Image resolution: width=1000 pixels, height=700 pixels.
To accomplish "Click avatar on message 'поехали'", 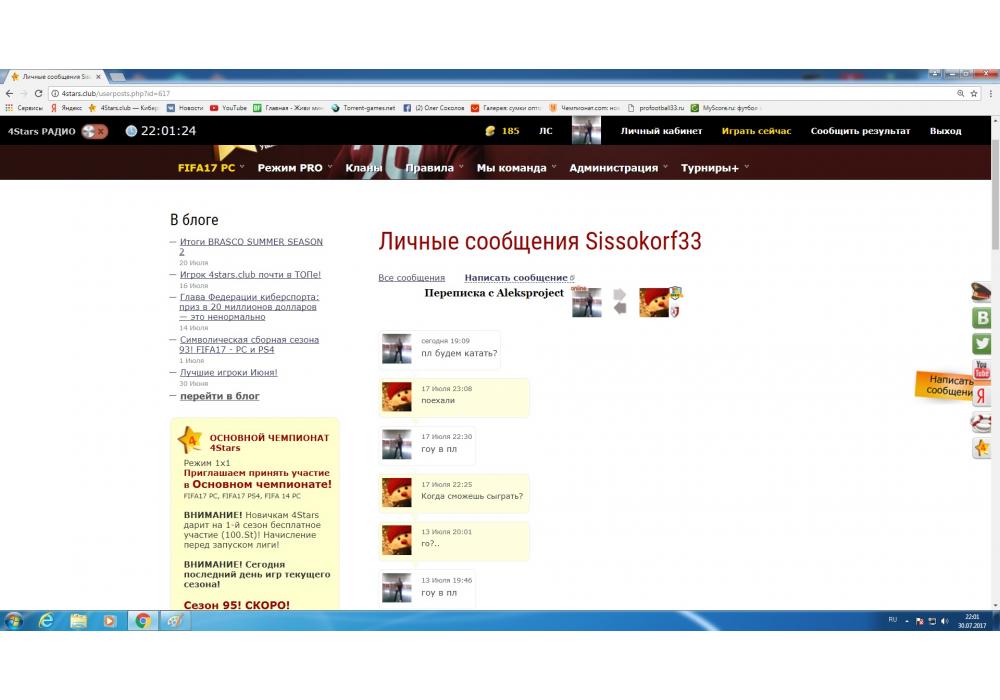I will click(397, 397).
